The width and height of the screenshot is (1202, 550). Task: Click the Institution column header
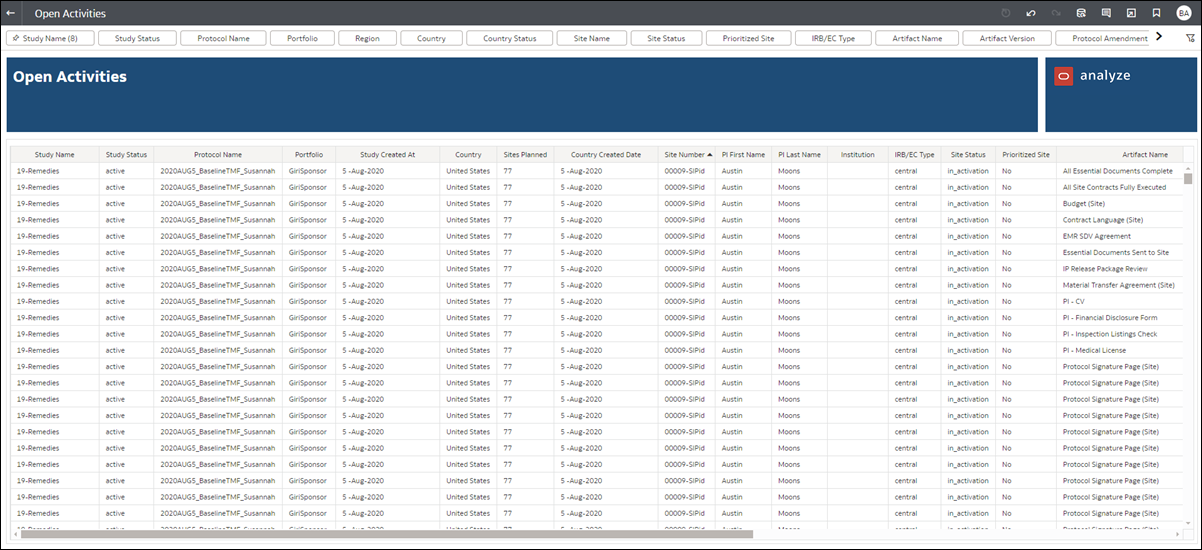[858, 155]
